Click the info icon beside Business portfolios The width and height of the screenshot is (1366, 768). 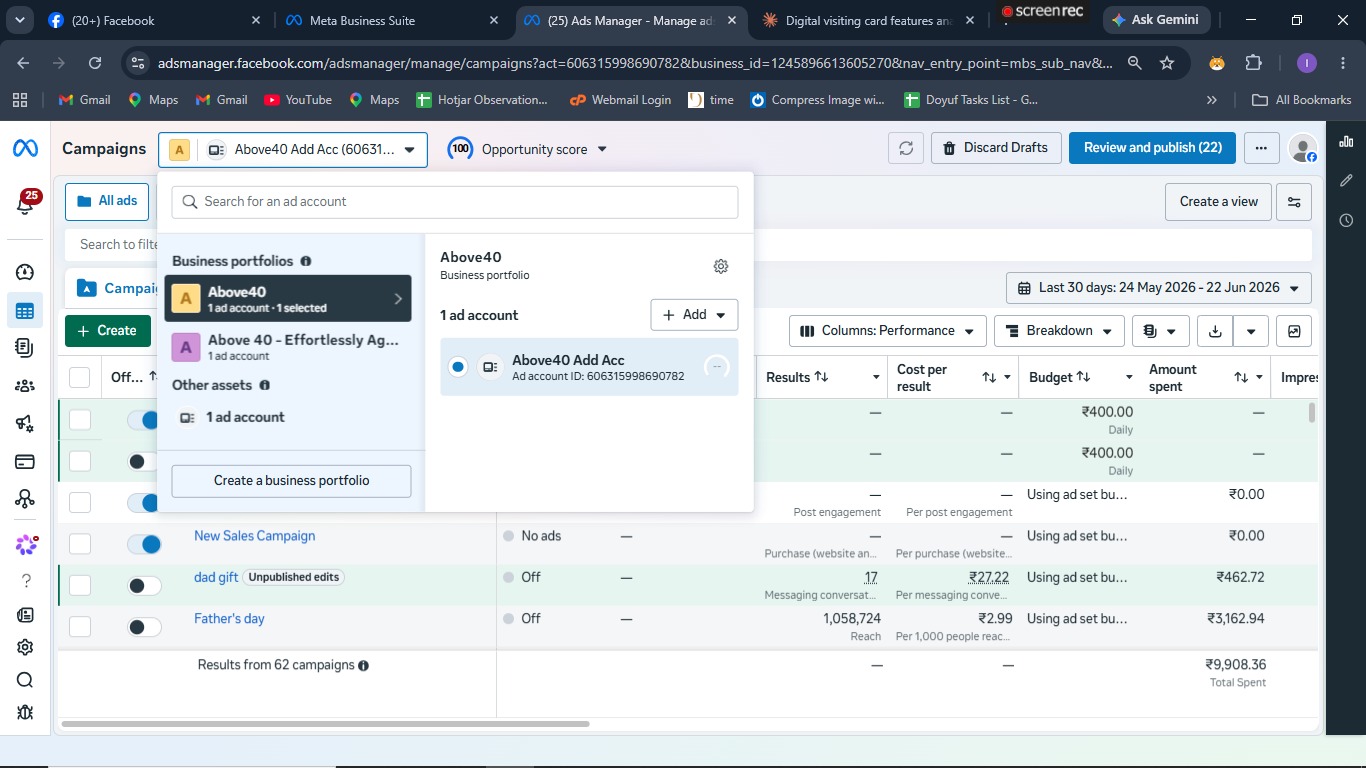[x=306, y=261]
